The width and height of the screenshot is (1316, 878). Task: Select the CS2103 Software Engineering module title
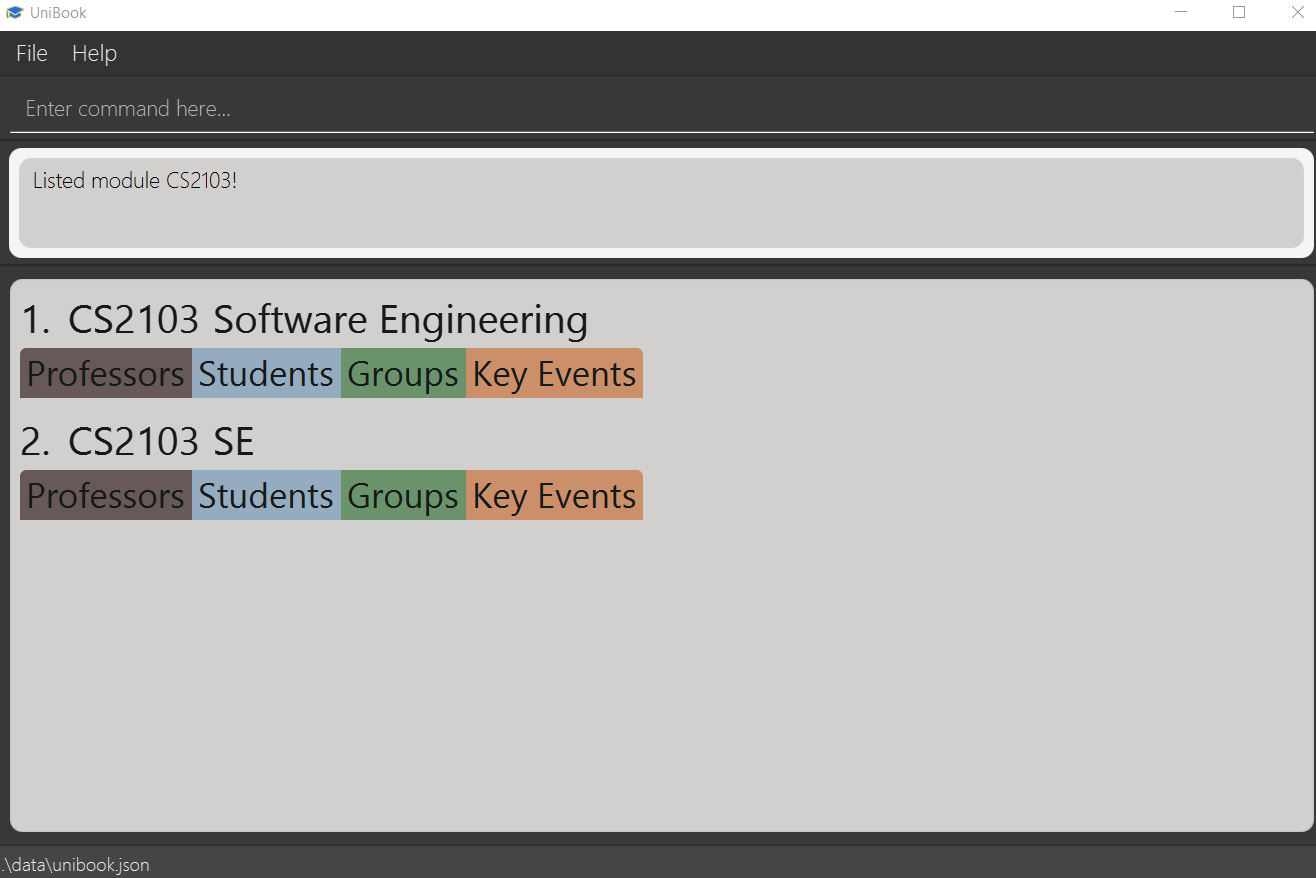(x=328, y=320)
